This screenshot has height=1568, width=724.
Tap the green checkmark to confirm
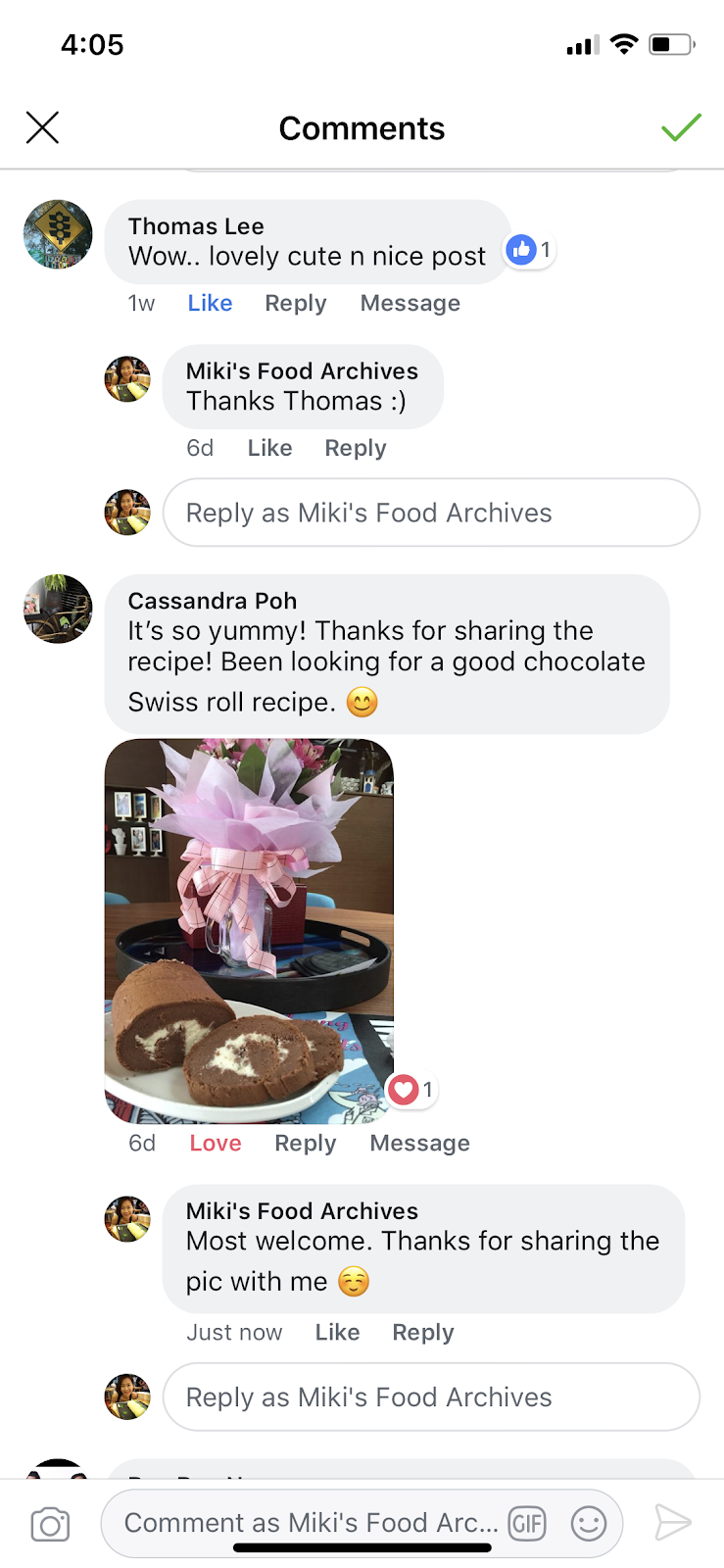coord(681,127)
